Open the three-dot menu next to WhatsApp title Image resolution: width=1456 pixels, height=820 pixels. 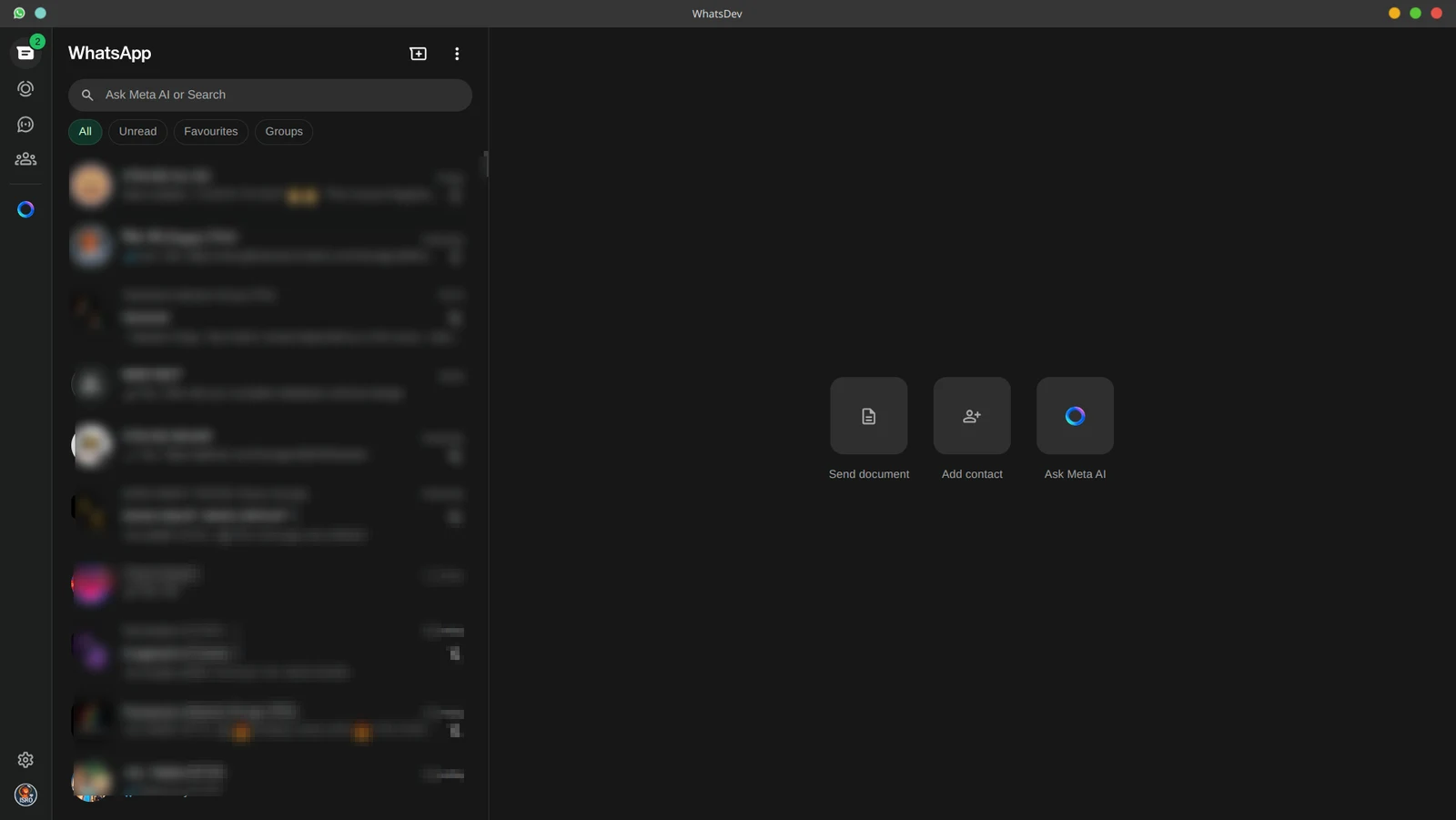click(457, 54)
